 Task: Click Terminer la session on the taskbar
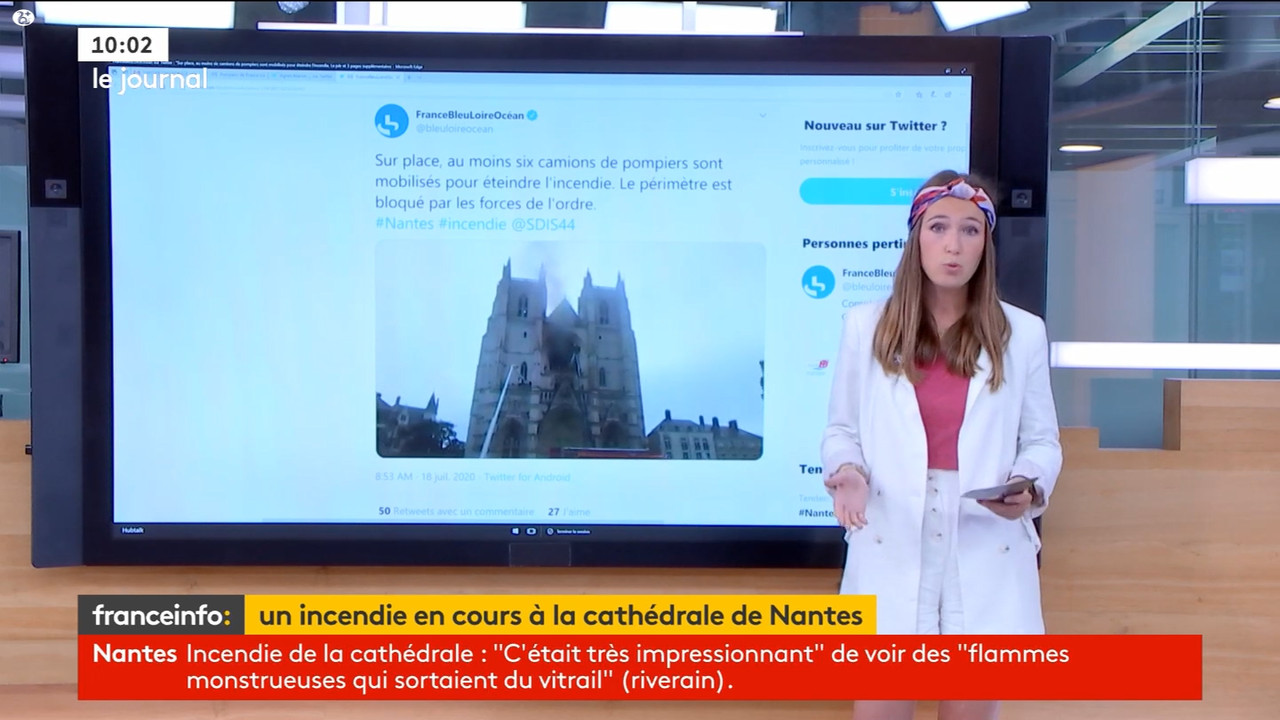[567, 531]
